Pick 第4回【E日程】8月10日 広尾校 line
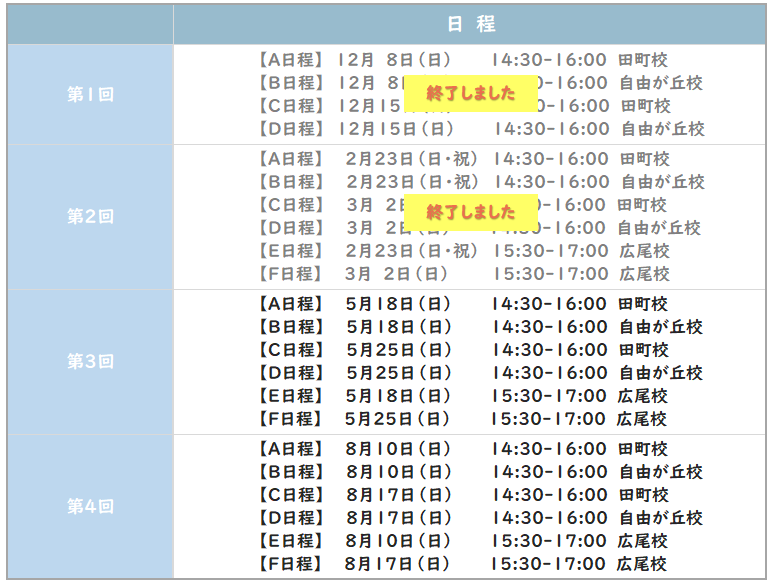The image size is (772, 584). click(463, 541)
